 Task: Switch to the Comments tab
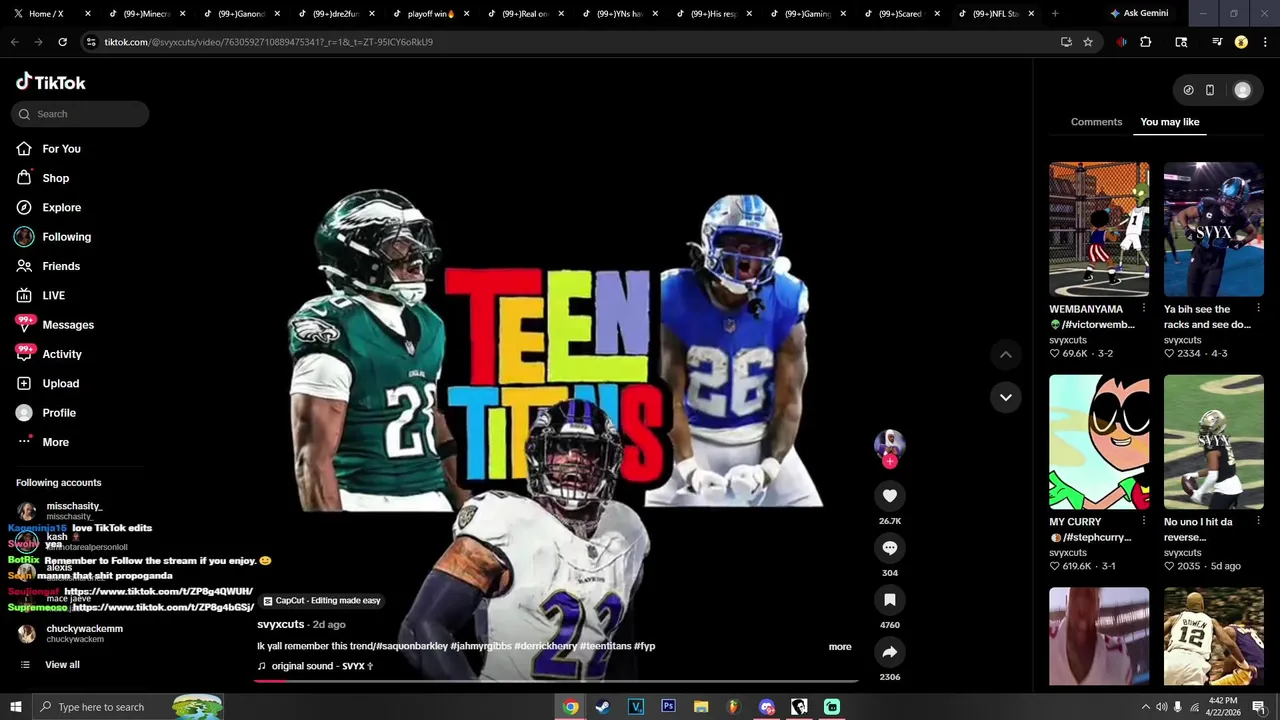pyautogui.click(x=1096, y=122)
